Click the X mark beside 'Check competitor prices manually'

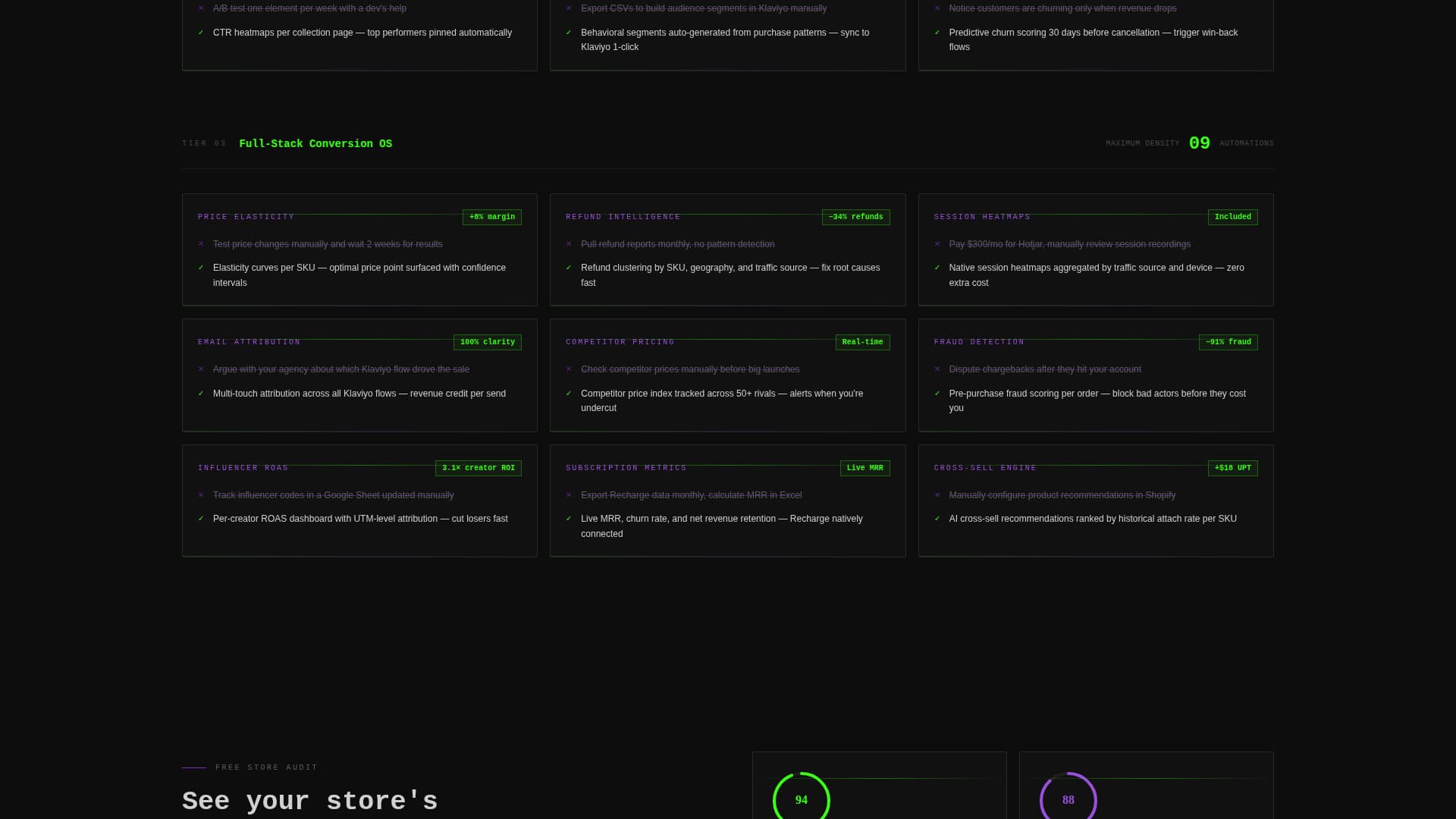569,369
